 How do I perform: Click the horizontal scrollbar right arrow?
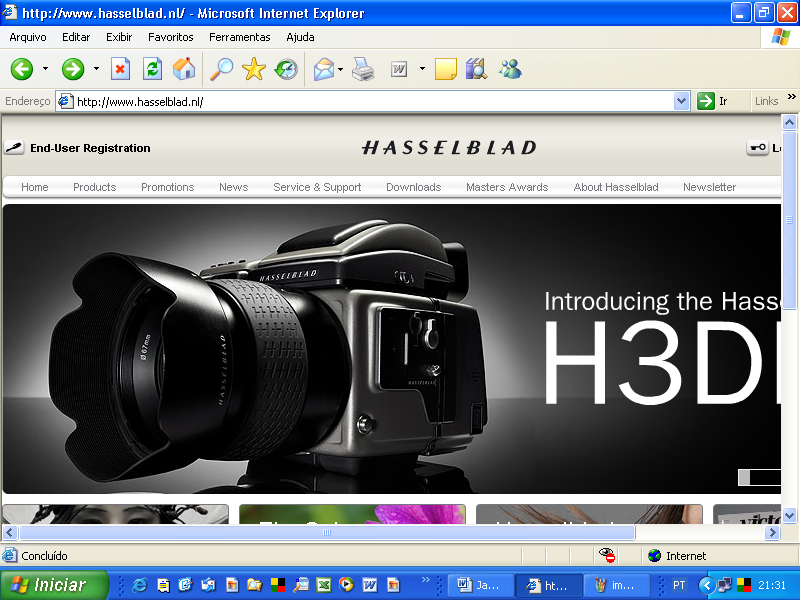coord(772,533)
